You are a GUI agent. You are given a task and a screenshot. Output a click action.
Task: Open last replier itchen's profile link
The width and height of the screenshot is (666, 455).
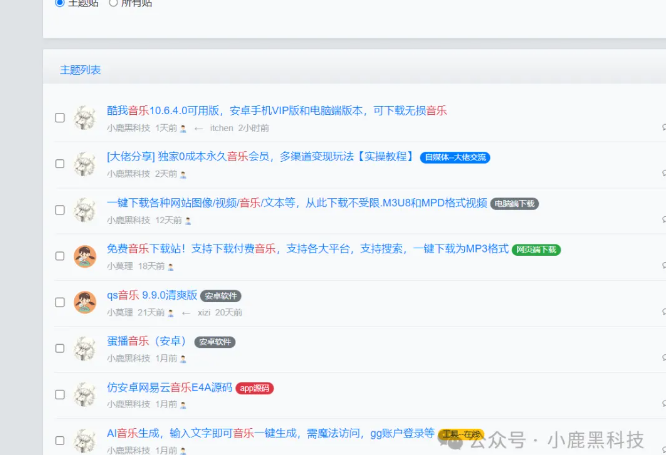(221, 128)
